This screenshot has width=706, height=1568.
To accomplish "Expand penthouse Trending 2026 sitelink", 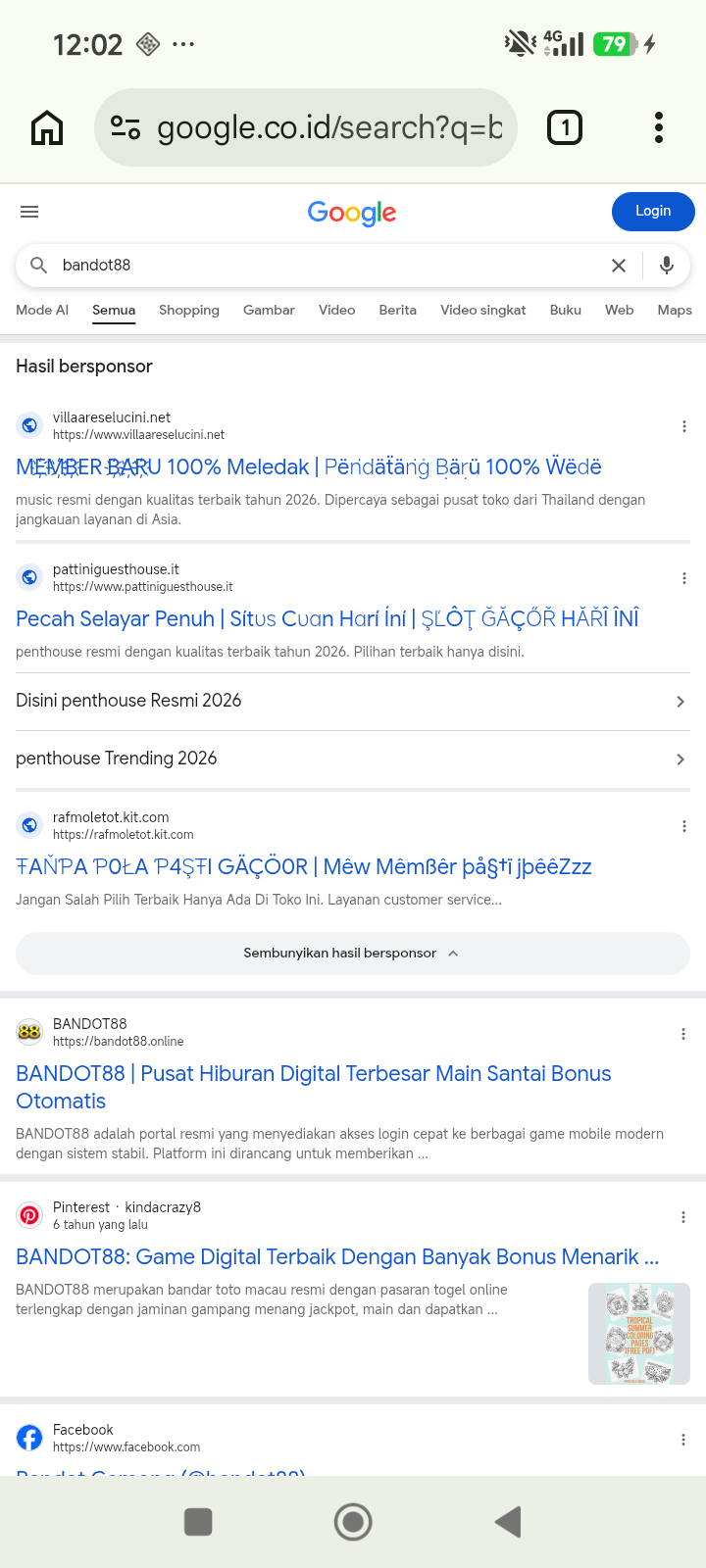I will pyautogui.click(x=353, y=759).
